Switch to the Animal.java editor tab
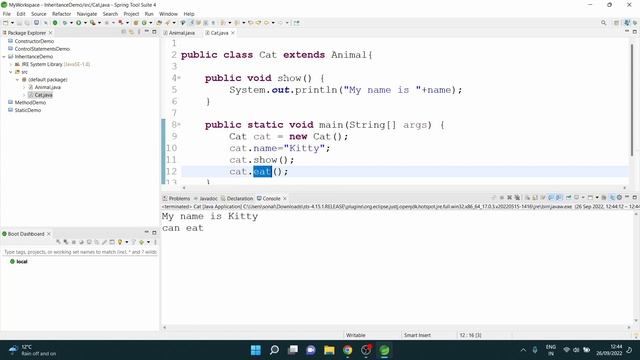 (x=179, y=33)
